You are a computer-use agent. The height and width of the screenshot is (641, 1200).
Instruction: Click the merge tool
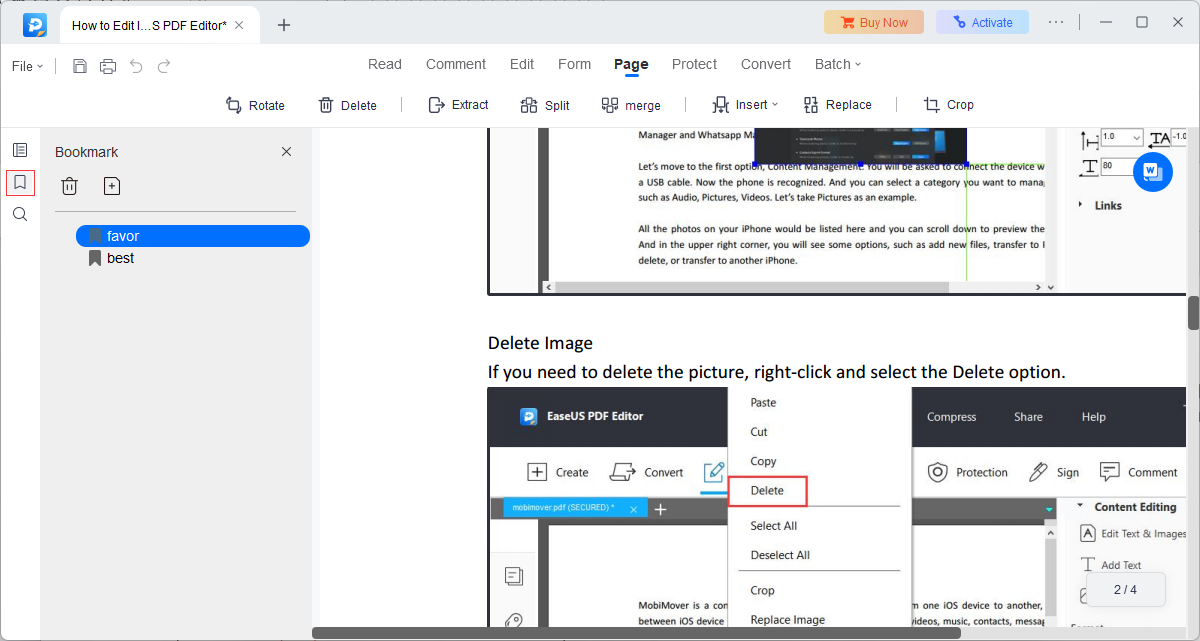(x=631, y=105)
